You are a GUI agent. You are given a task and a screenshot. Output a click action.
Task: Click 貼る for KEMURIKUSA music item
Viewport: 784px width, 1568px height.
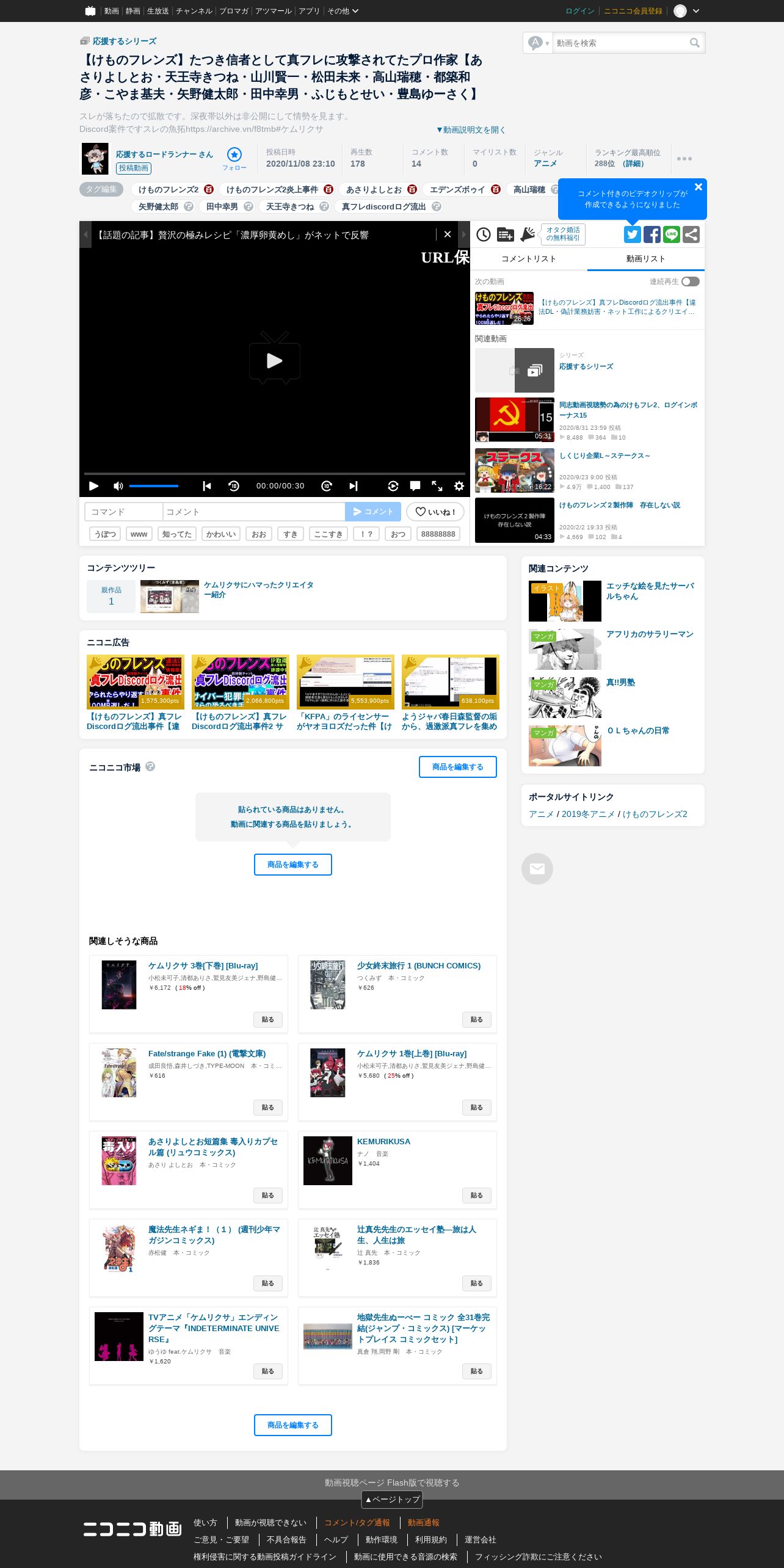[x=477, y=1195]
